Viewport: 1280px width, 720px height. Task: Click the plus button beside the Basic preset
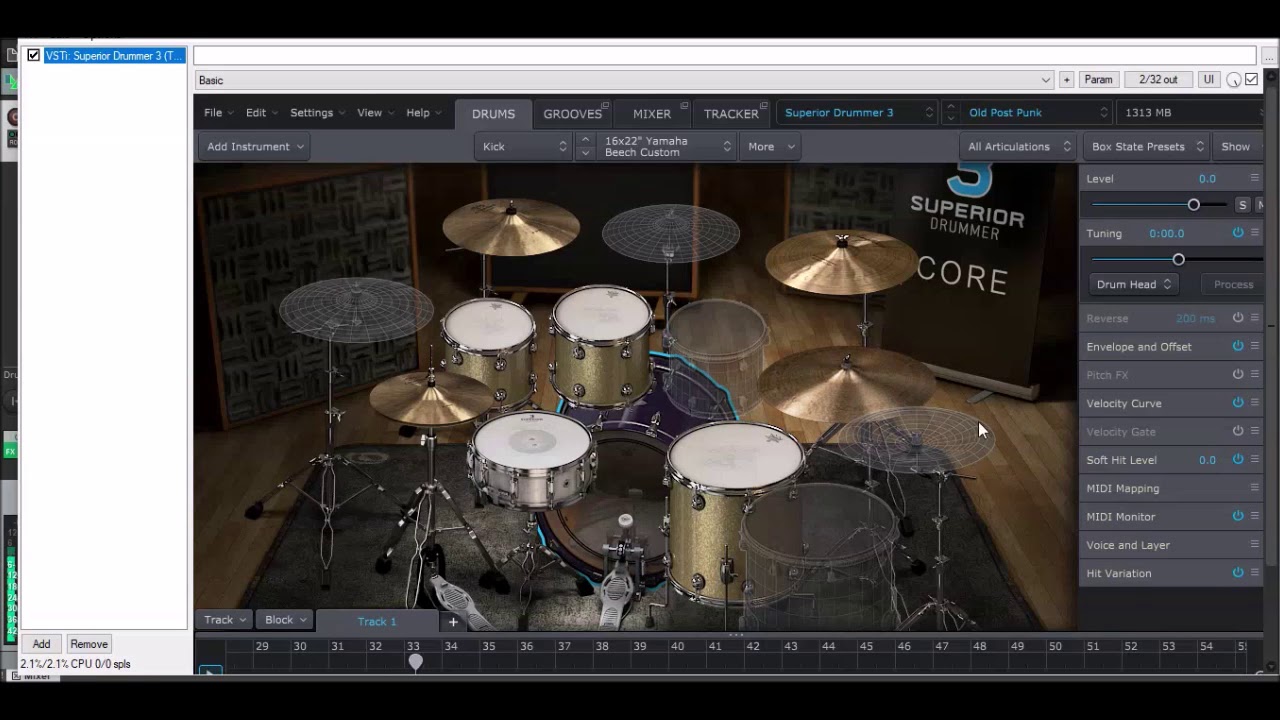(x=1066, y=80)
